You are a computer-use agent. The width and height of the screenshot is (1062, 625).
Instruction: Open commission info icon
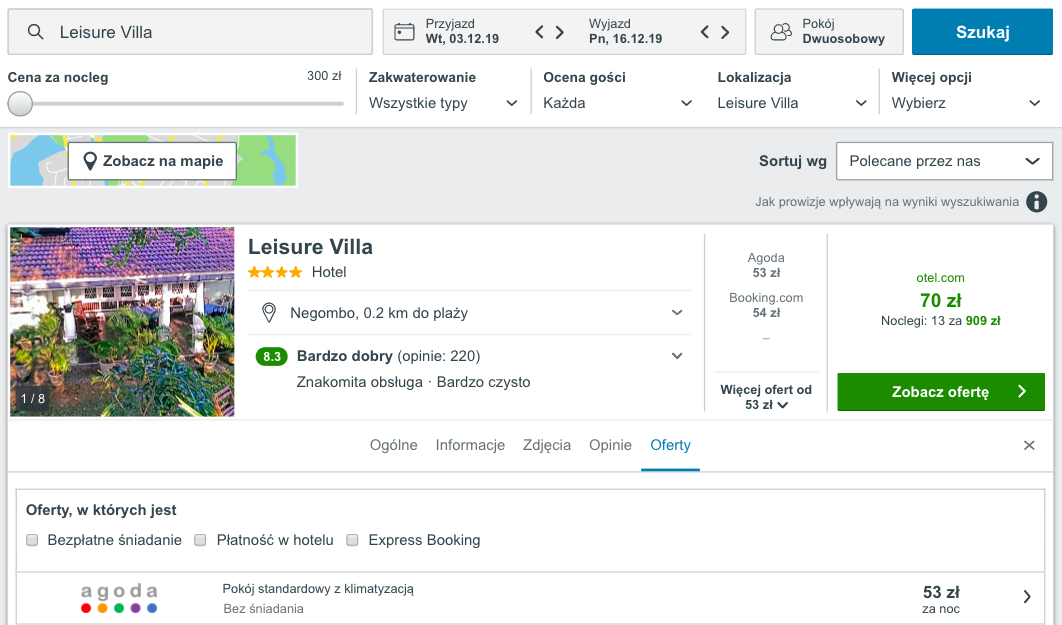tap(1036, 201)
